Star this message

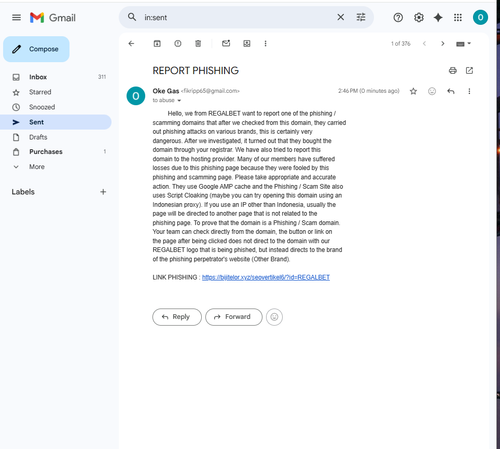pos(413,91)
